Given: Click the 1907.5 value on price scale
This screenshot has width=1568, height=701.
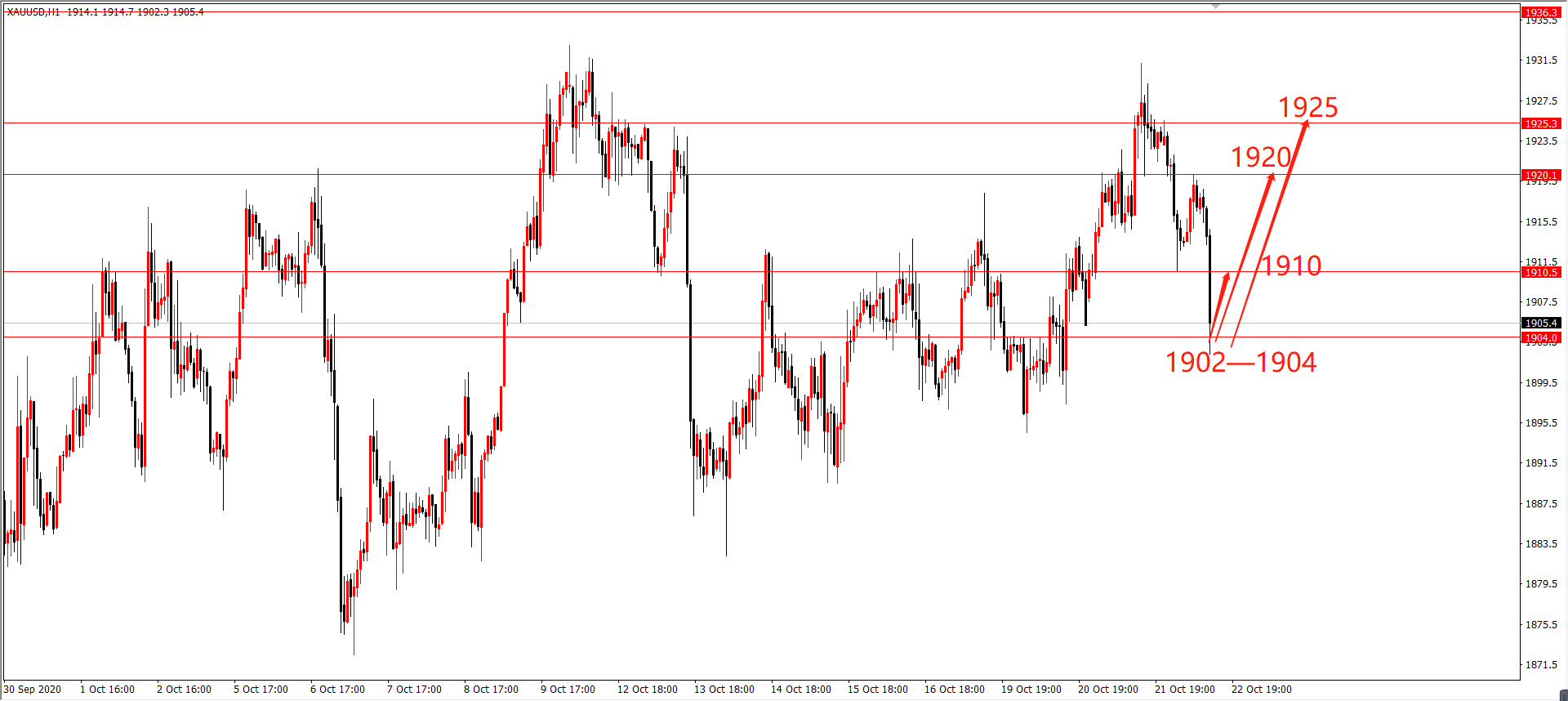Looking at the screenshot, I should click(x=1542, y=301).
